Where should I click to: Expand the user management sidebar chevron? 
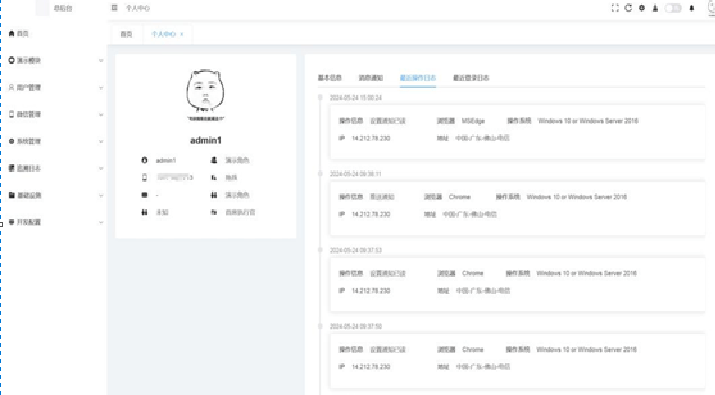101,87
